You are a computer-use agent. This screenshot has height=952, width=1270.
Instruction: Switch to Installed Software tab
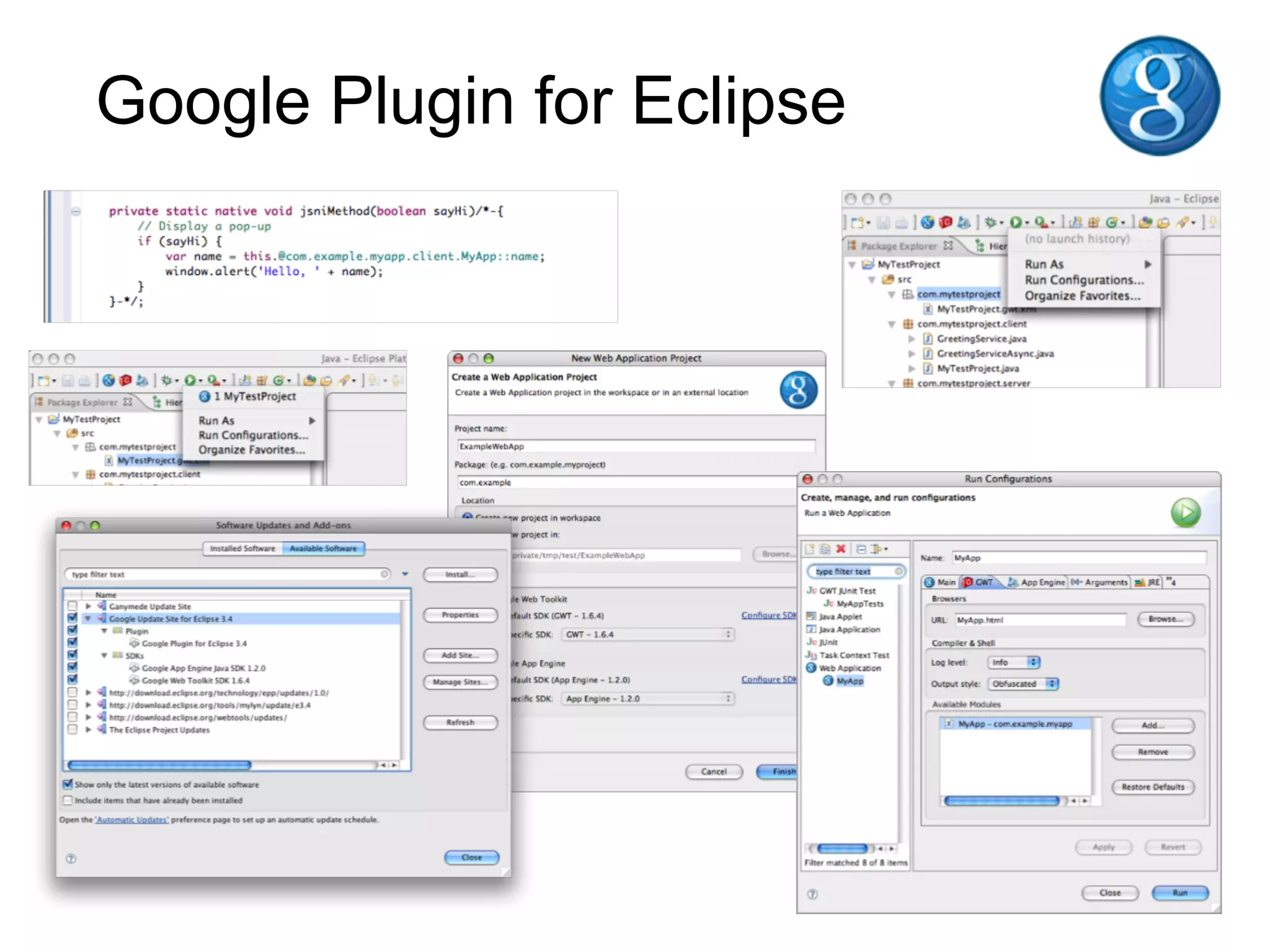(x=242, y=549)
